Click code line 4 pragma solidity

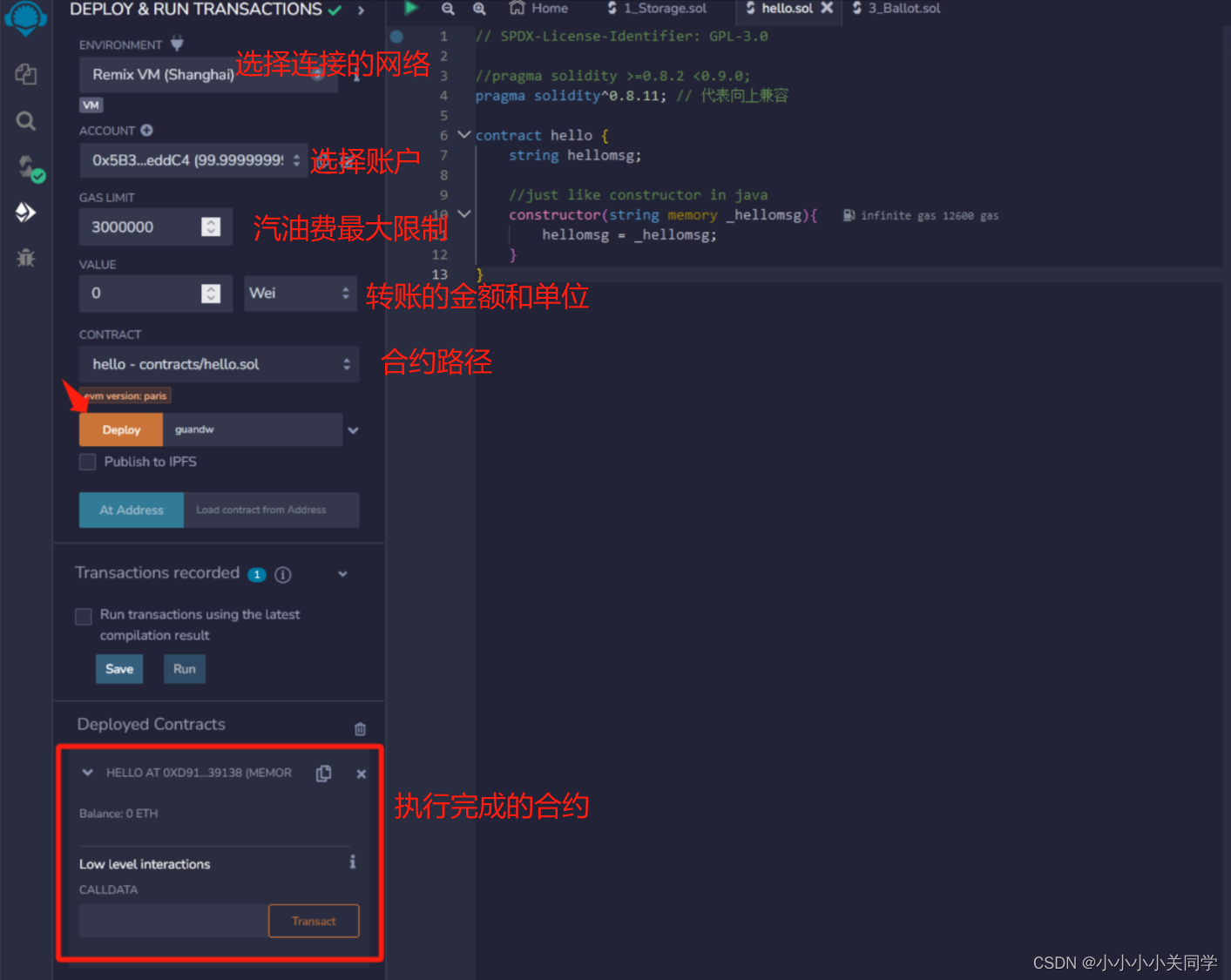(632, 96)
